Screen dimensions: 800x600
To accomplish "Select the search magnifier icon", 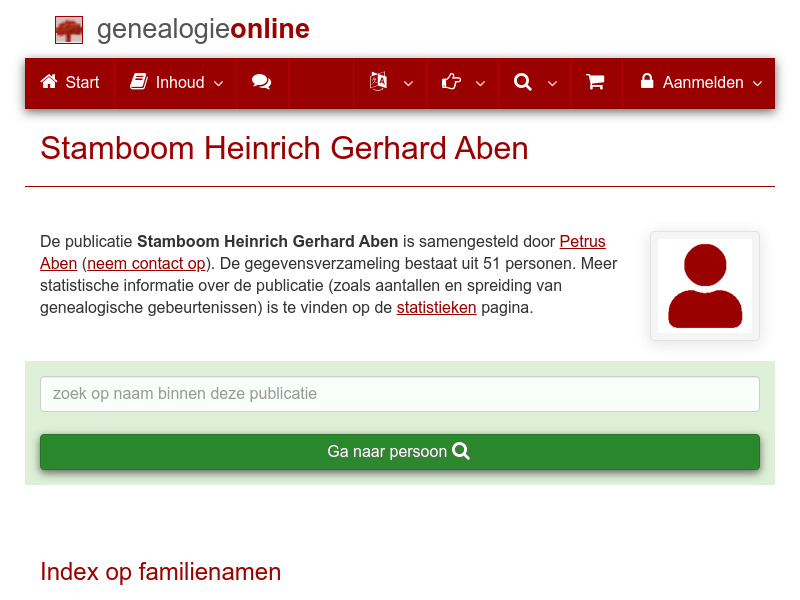I will click(x=522, y=83).
